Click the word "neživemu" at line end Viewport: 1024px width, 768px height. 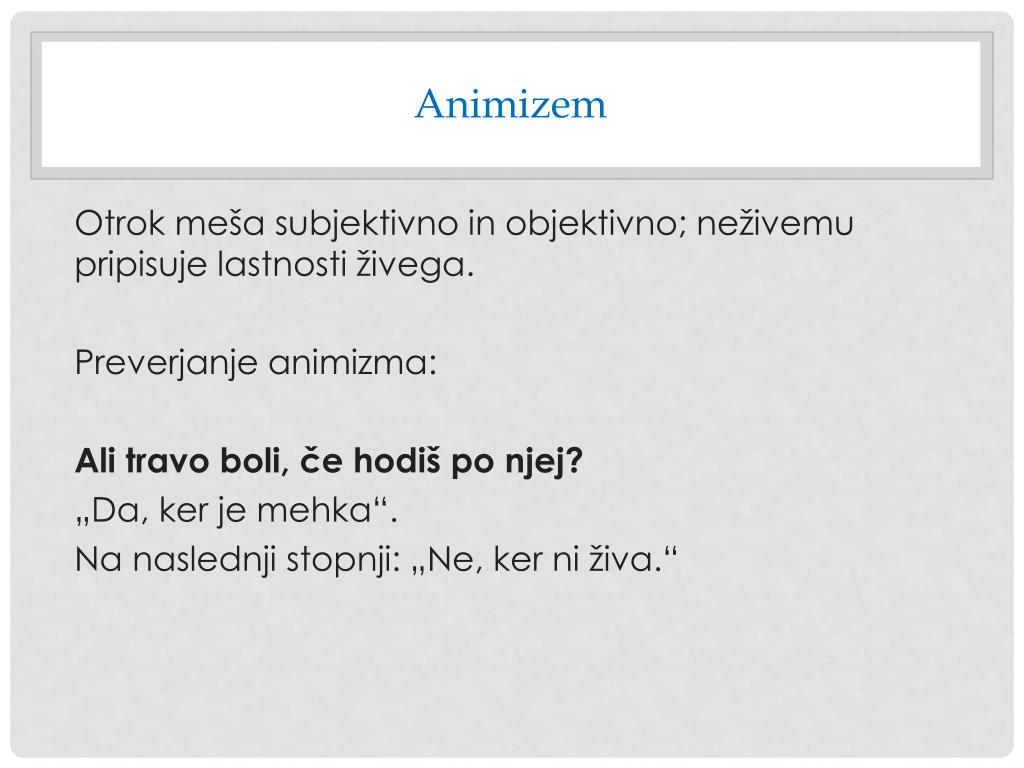coord(775,223)
